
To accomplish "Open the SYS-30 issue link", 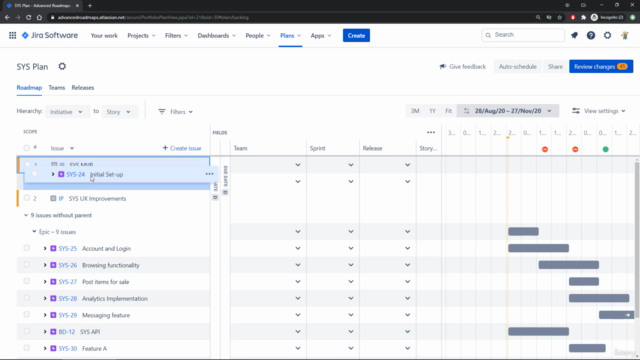I will (x=68, y=349).
